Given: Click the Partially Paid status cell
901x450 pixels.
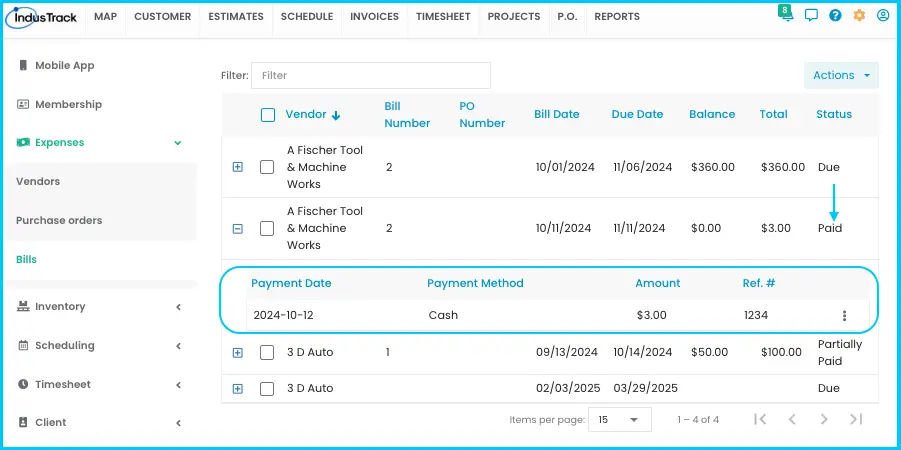Looking at the screenshot, I should pyautogui.click(x=840, y=353).
